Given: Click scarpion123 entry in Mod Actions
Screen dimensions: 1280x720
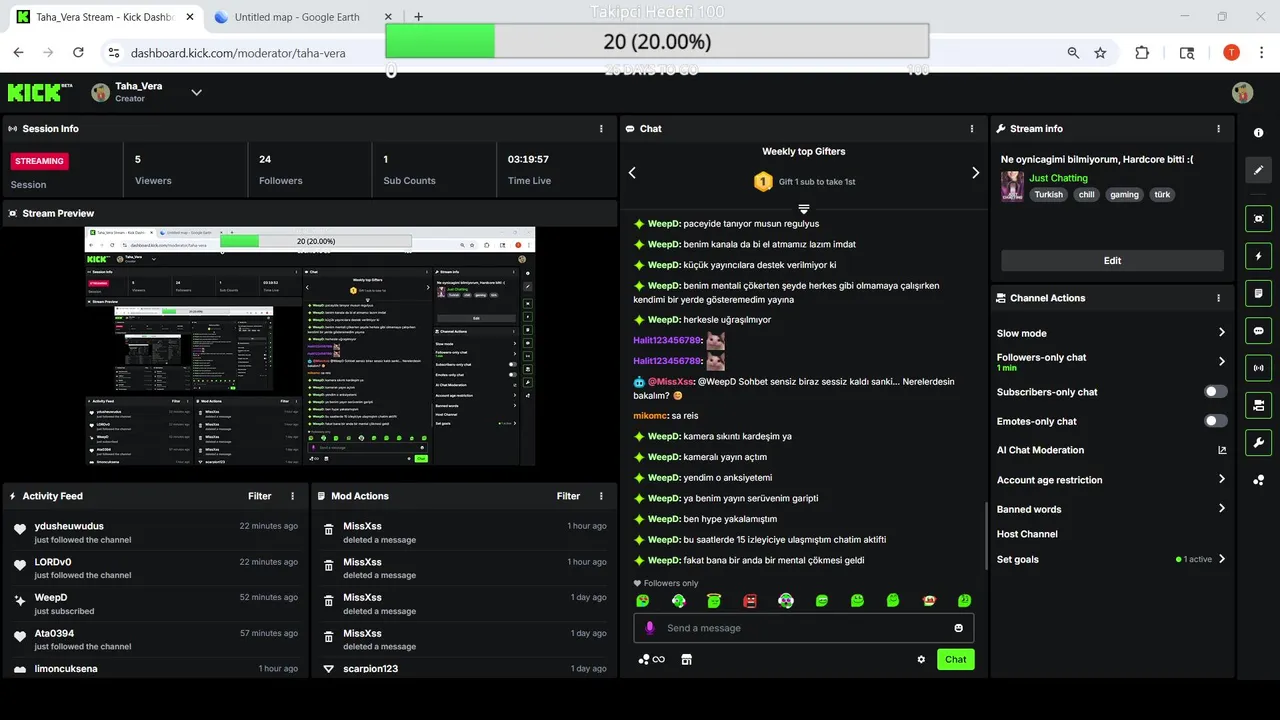Looking at the screenshot, I should tap(370, 668).
